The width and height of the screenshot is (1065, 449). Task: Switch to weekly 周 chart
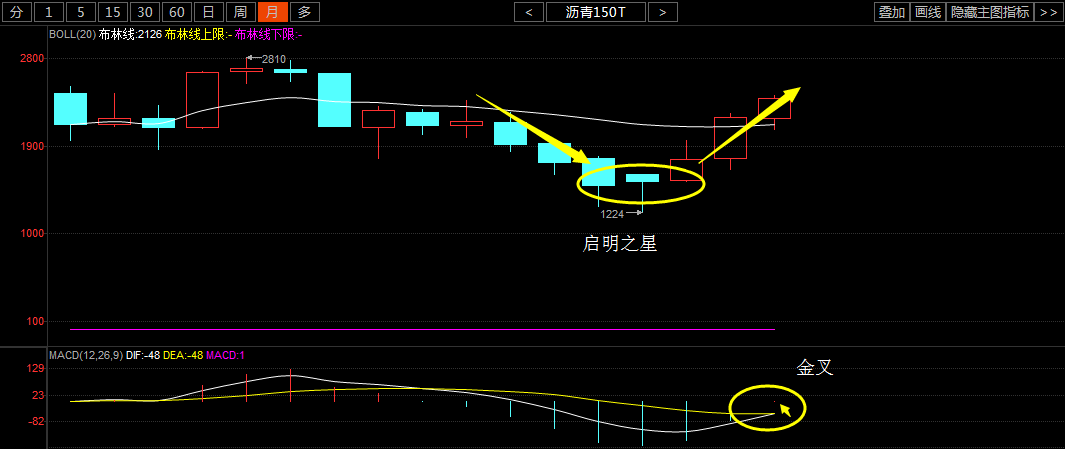(x=240, y=12)
